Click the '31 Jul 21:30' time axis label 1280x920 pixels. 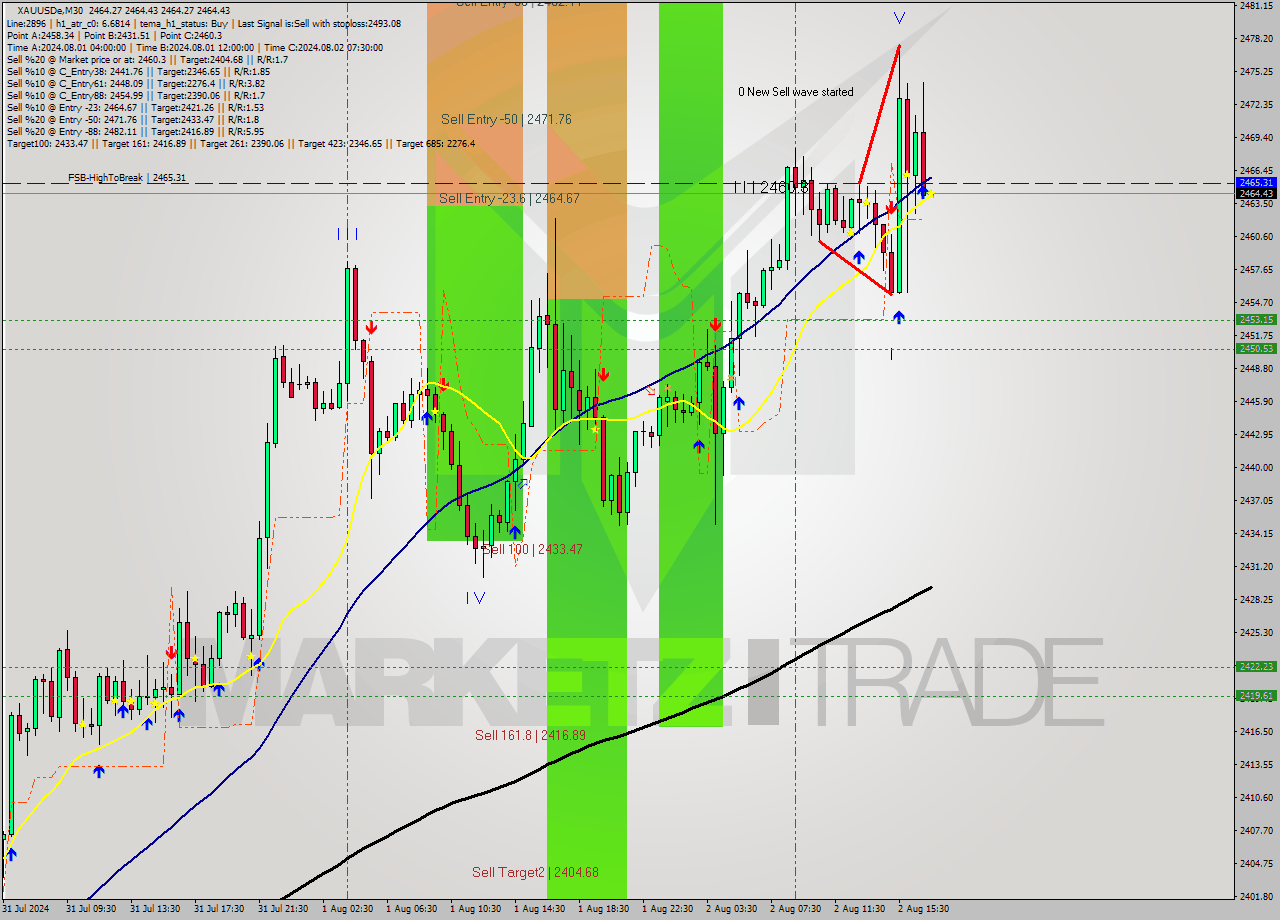click(x=283, y=909)
